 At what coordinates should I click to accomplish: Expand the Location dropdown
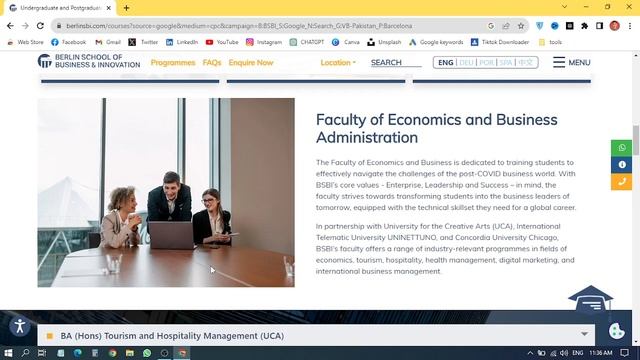tap(338, 62)
